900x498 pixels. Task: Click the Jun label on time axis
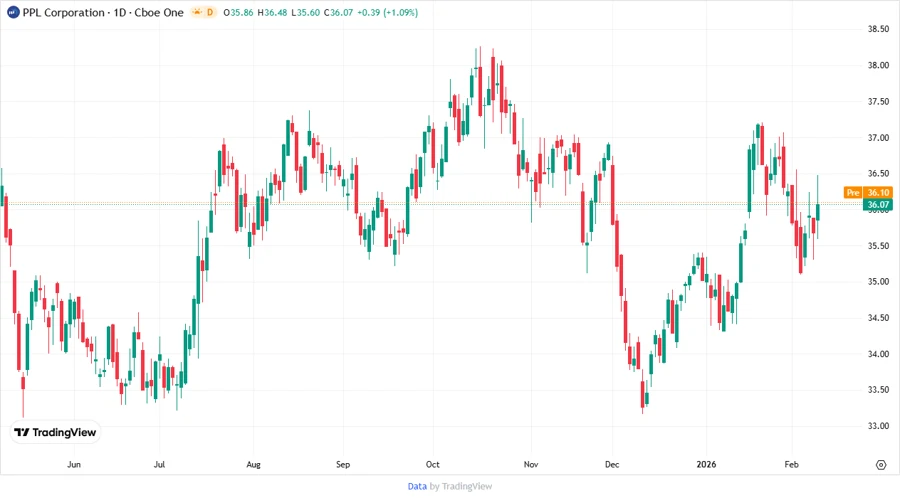(x=74, y=464)
